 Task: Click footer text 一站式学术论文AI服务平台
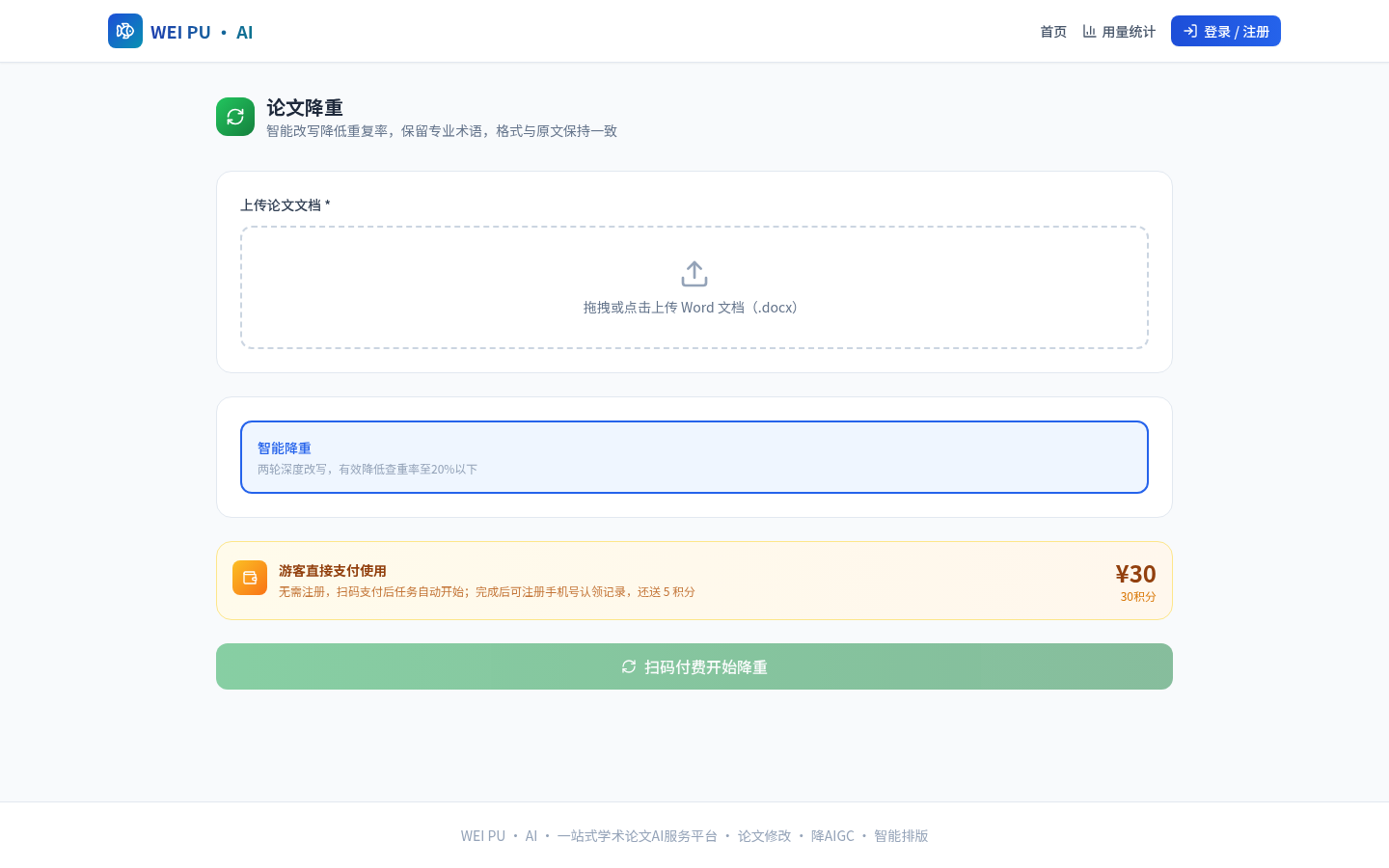(x=637, y=836)
